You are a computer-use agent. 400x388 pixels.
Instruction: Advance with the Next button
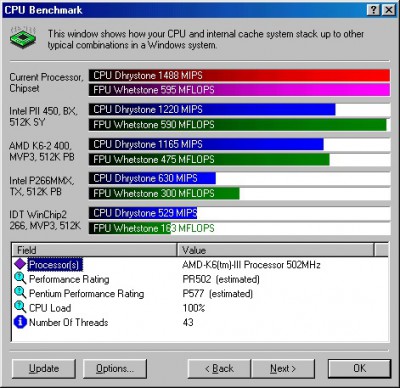click(x=283, y=368)
